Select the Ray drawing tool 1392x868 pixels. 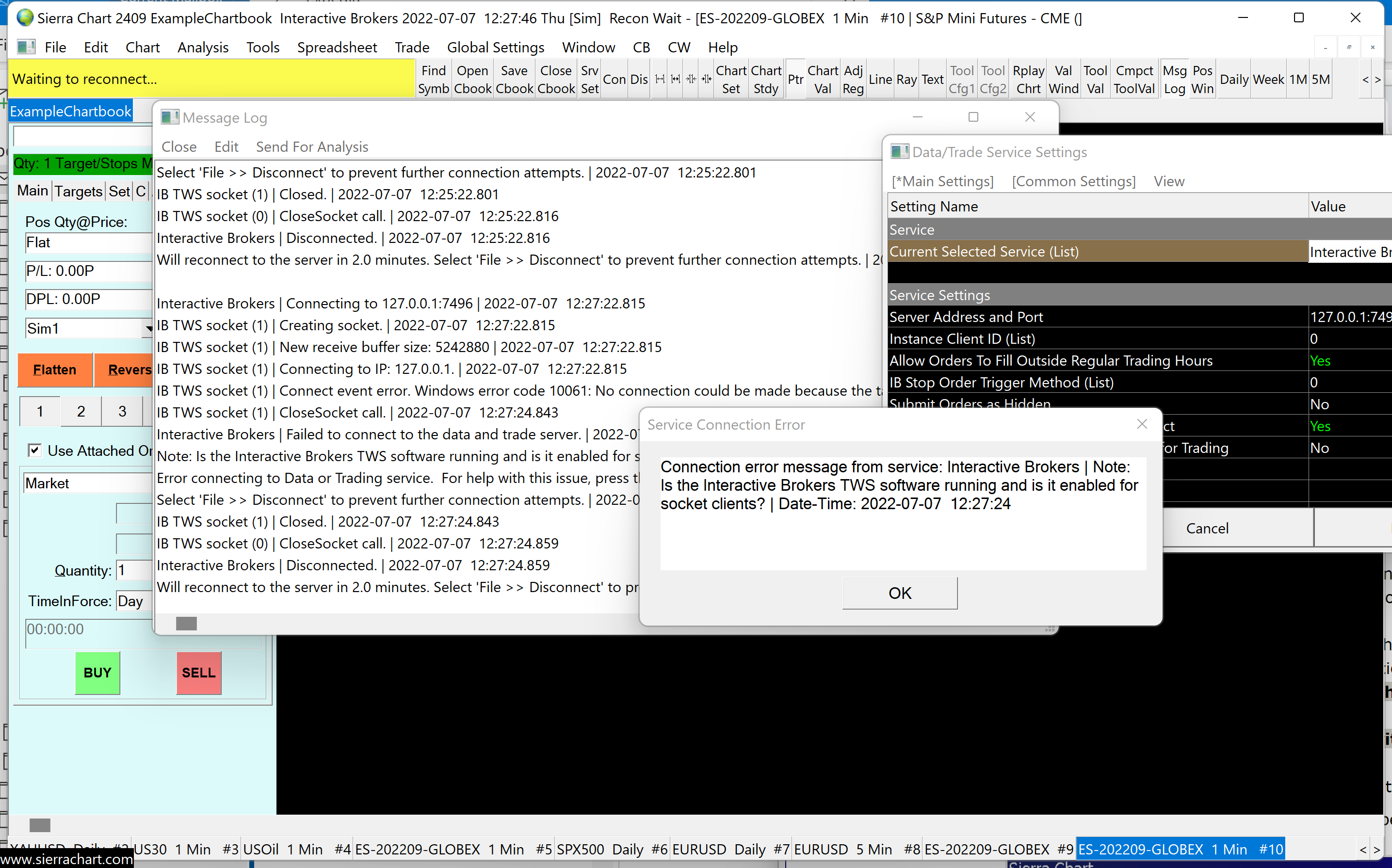pyautogui.click(x=906, y=79)
